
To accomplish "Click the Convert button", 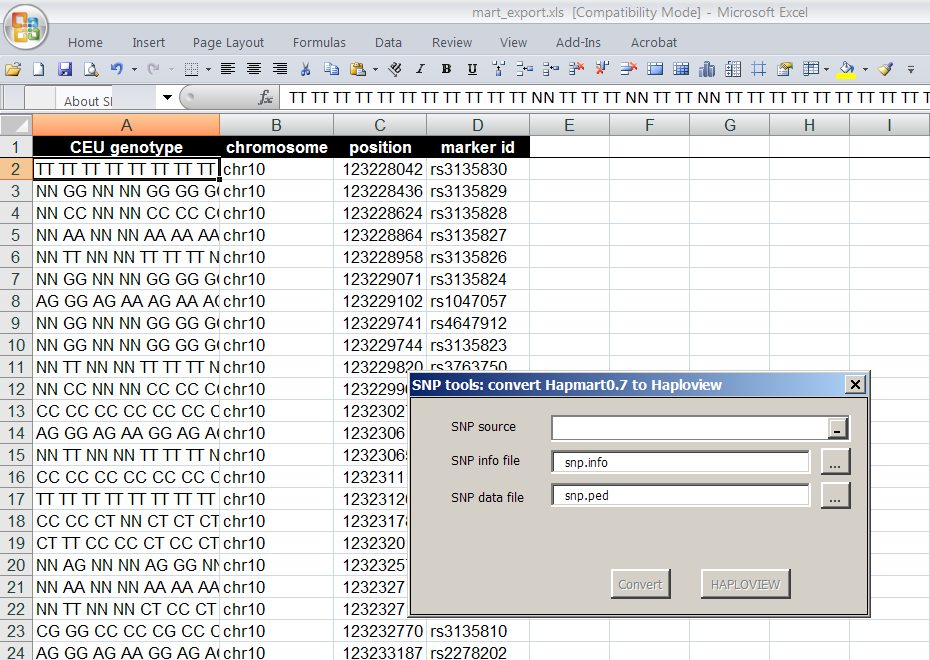I will (641, 584).
